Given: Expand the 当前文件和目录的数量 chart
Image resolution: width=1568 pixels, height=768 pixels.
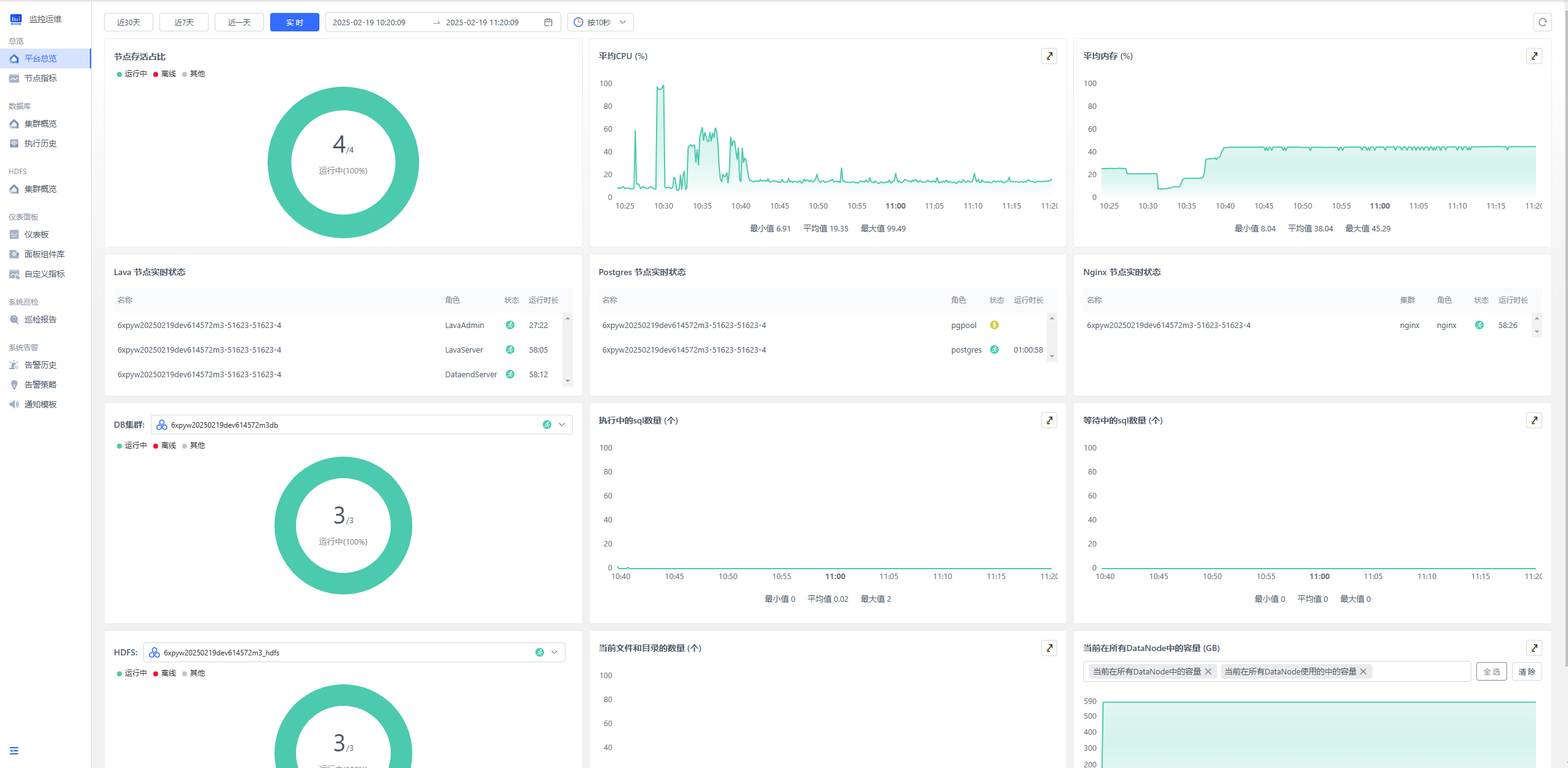Looking at the screenshot, I should (x=1049, y=648).
